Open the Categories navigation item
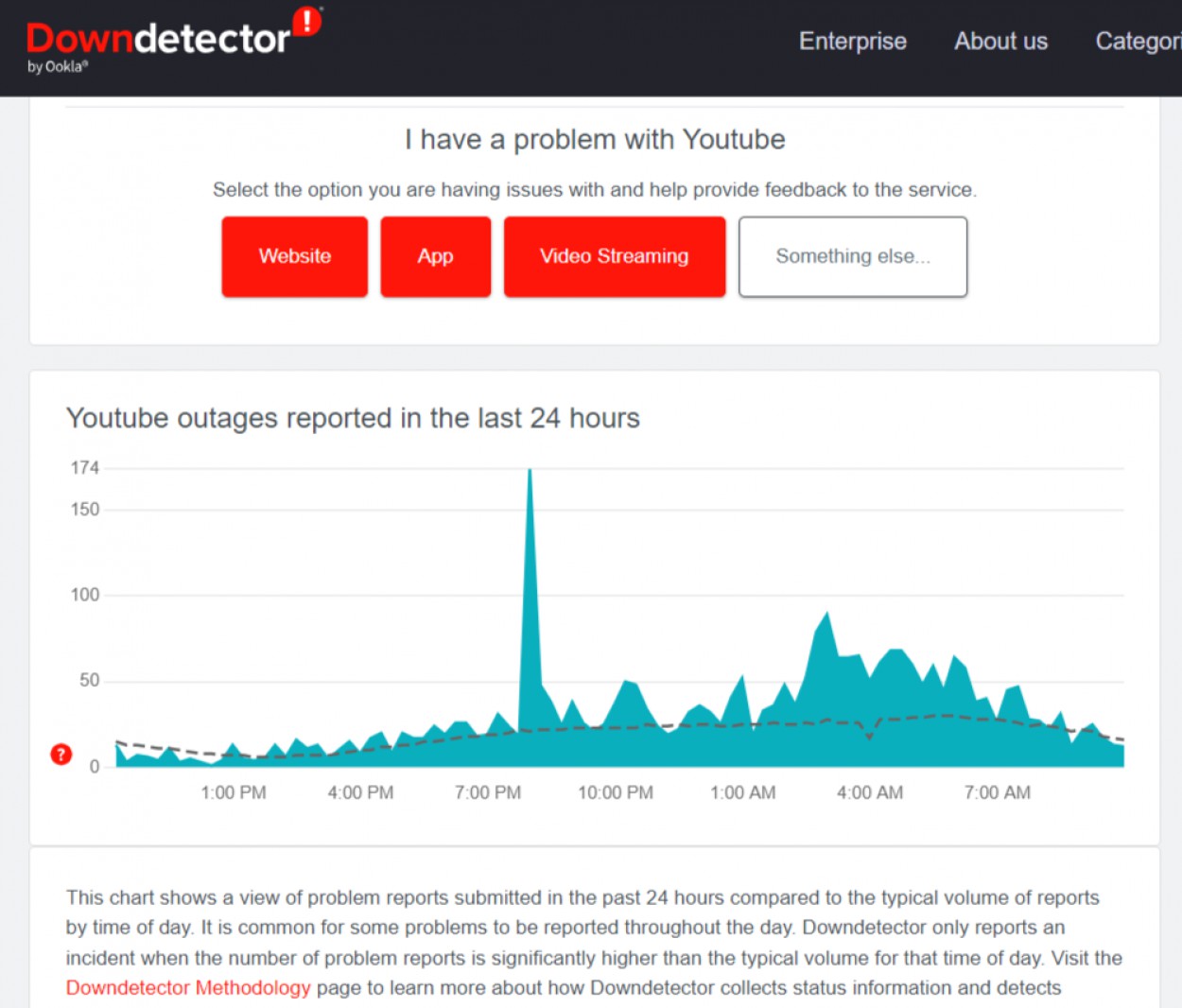 [1138, 42]
